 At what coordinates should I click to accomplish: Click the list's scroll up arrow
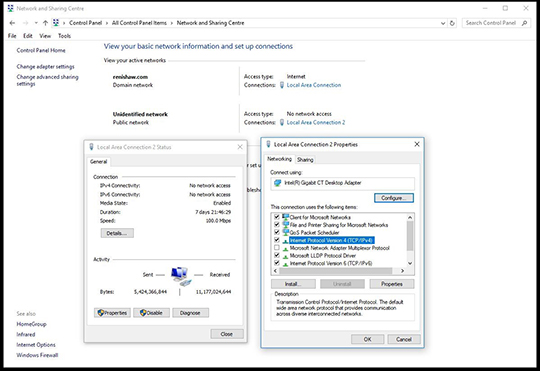click(x=410, y=217)
